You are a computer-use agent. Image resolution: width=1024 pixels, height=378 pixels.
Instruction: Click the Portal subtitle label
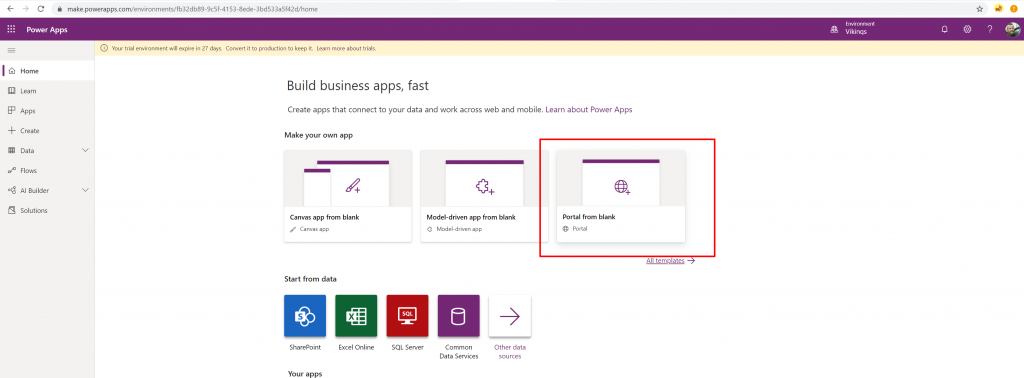(x=580, y=228)
